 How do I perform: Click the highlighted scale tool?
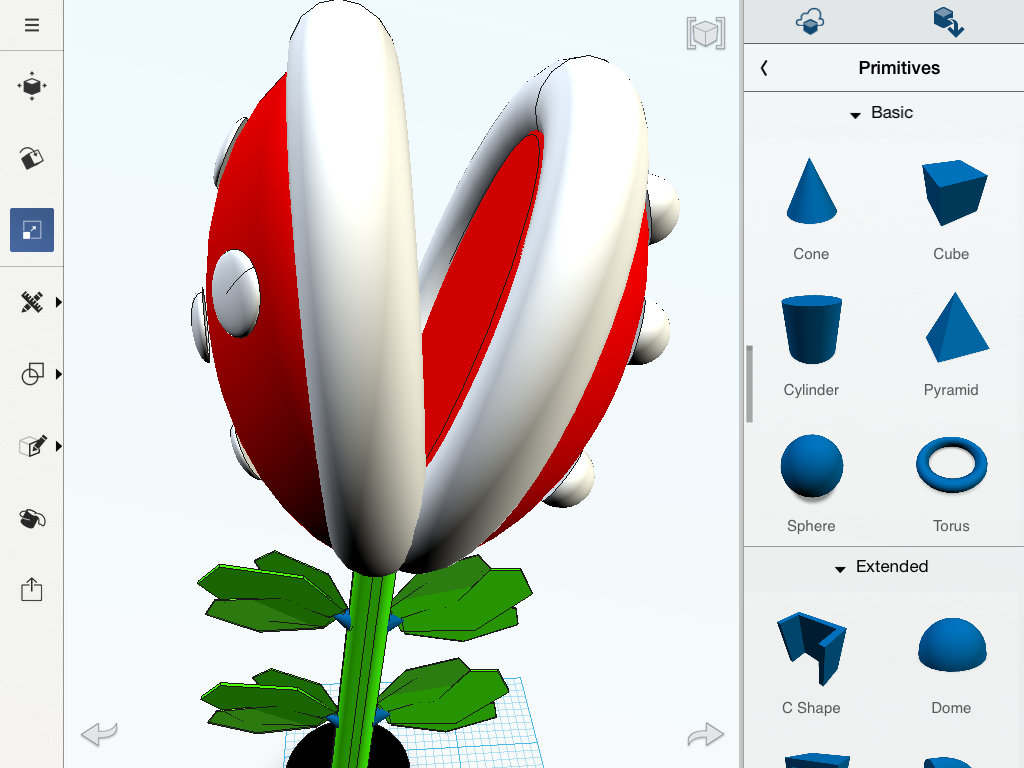coord(31,230)
